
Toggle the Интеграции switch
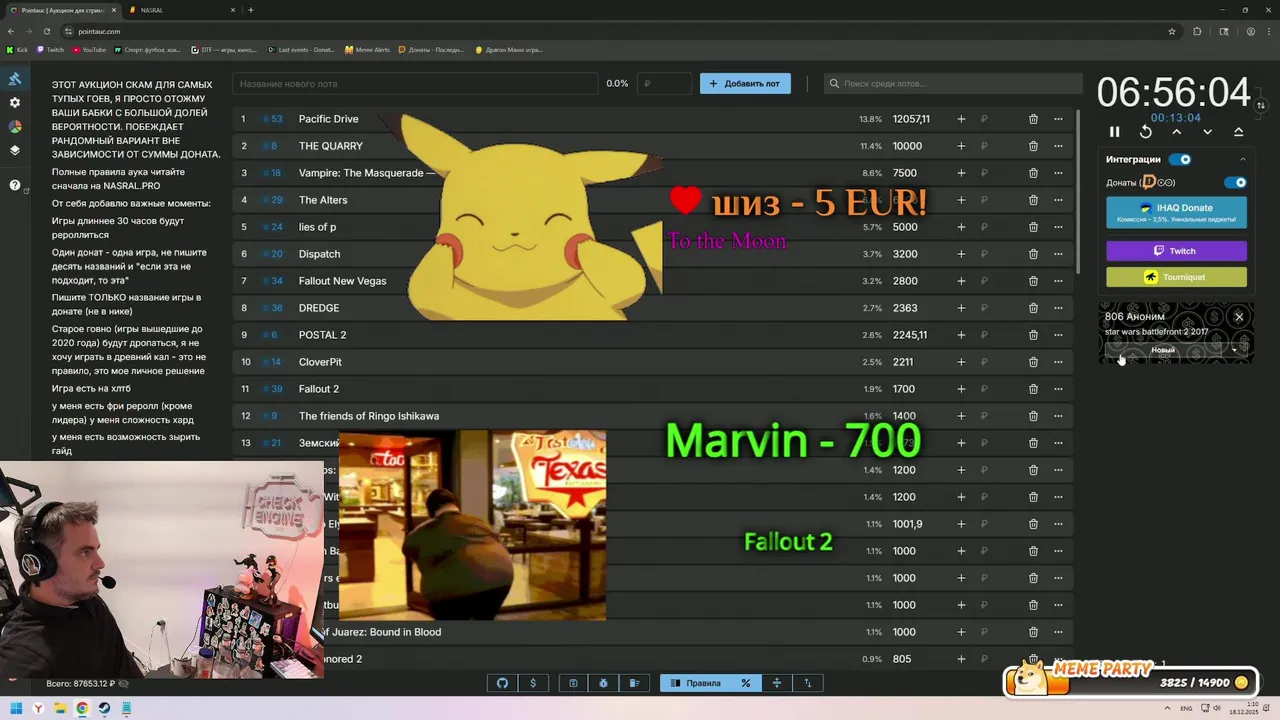[x=1180, y=159]
